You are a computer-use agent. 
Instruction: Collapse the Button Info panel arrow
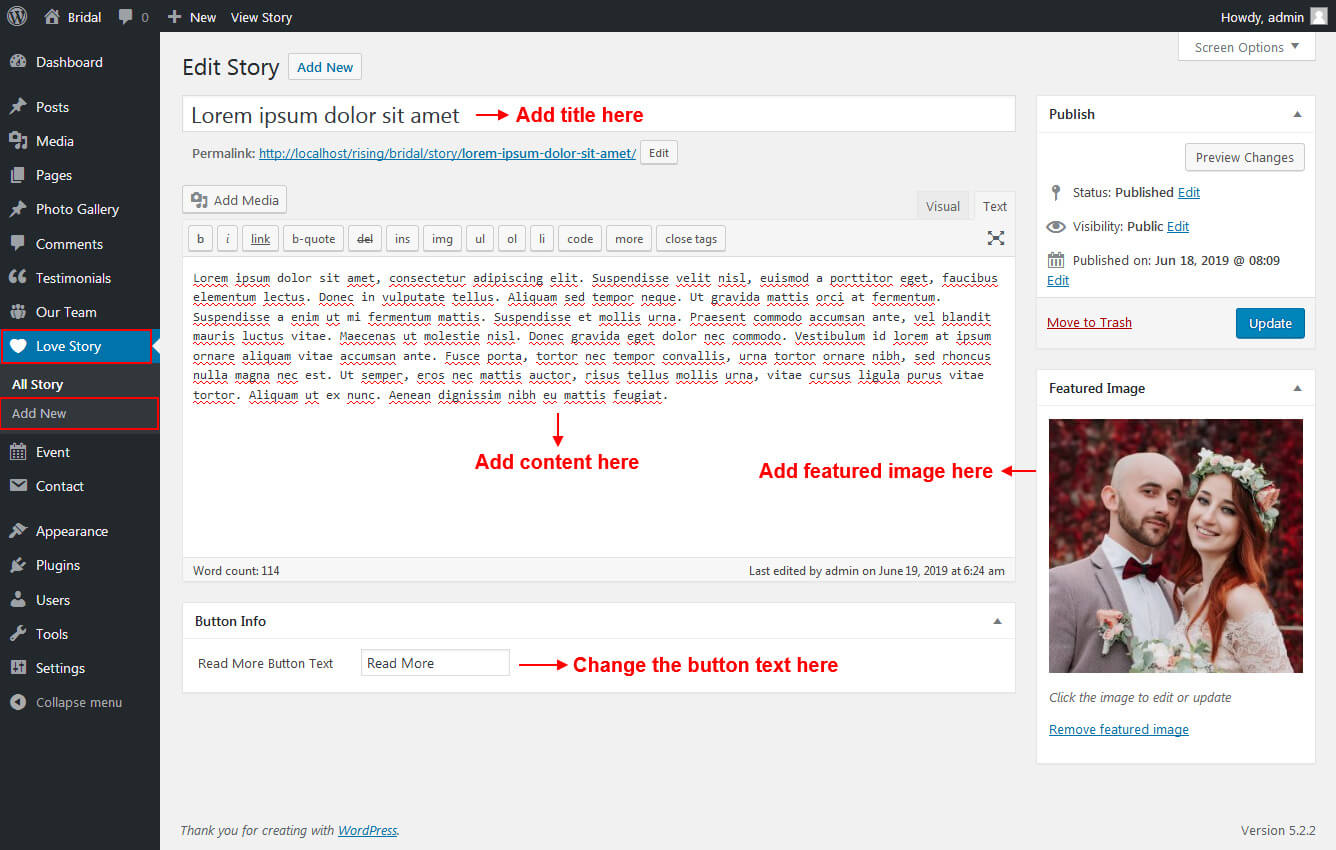click(996, 621)
